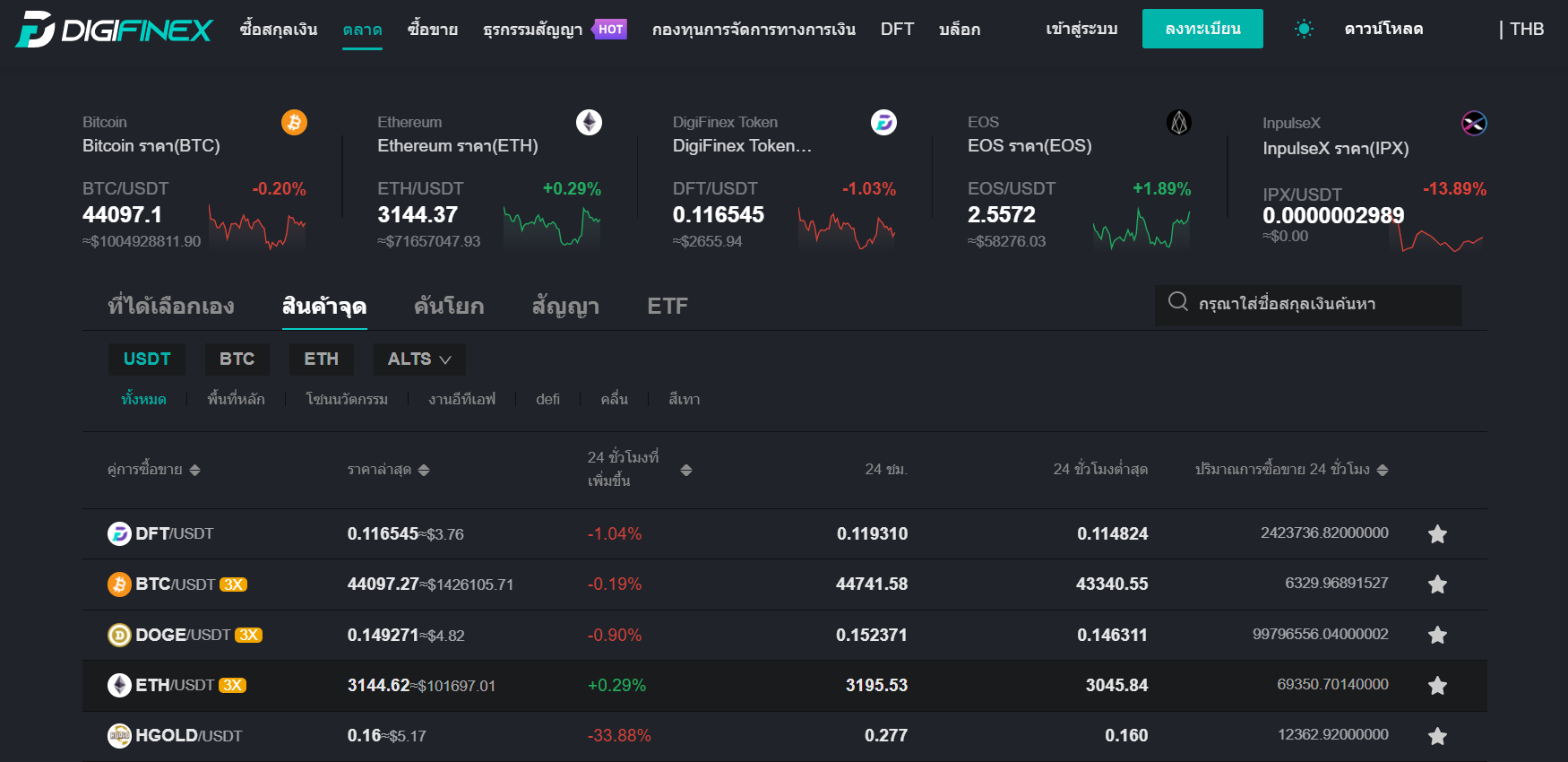Favorite ETH/USDT with its star
Viewport: 1568px width, 762px height.
click(1437, 686)
